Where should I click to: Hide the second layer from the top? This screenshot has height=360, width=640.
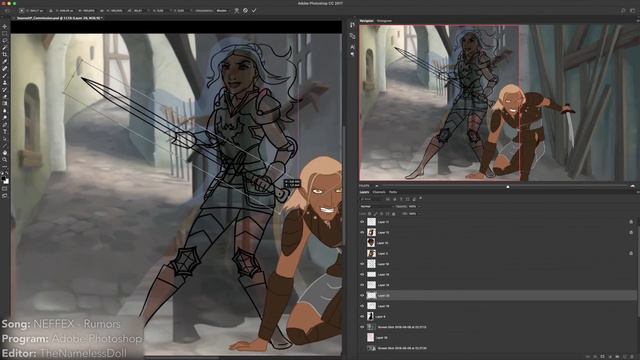(x=362, y=233)
